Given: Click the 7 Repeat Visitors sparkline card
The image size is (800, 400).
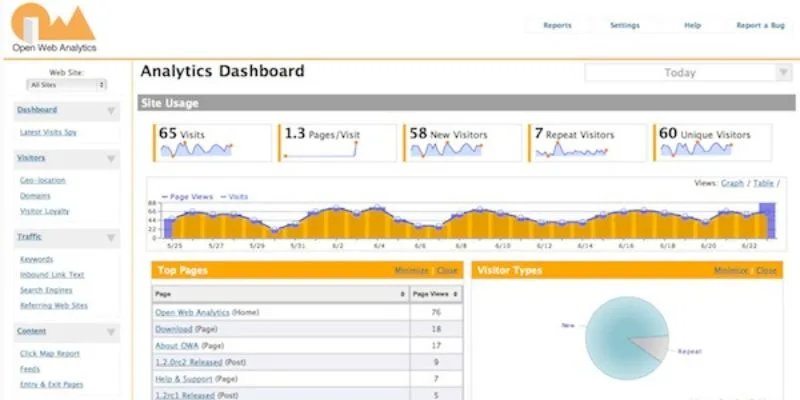Looking at the screenshot, I should pyautogui.click(x=588, y=143).
